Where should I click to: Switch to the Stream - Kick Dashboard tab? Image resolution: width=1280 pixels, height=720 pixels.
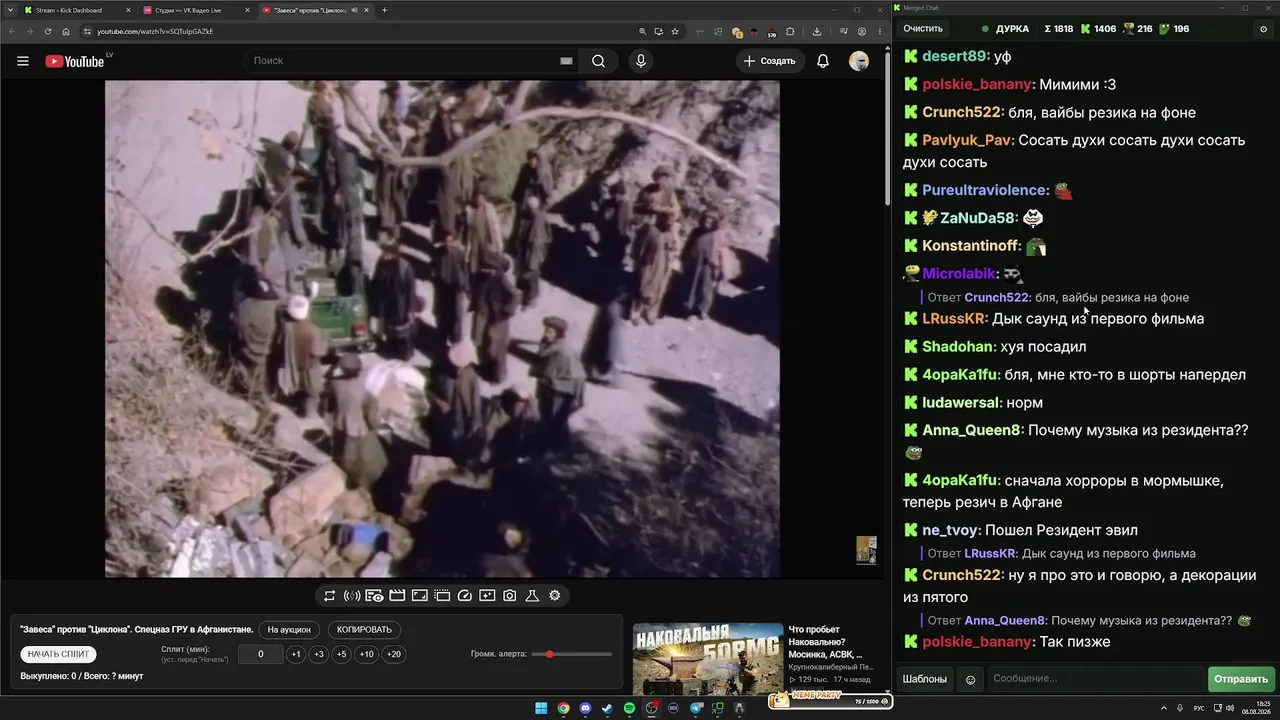[78, 10]
